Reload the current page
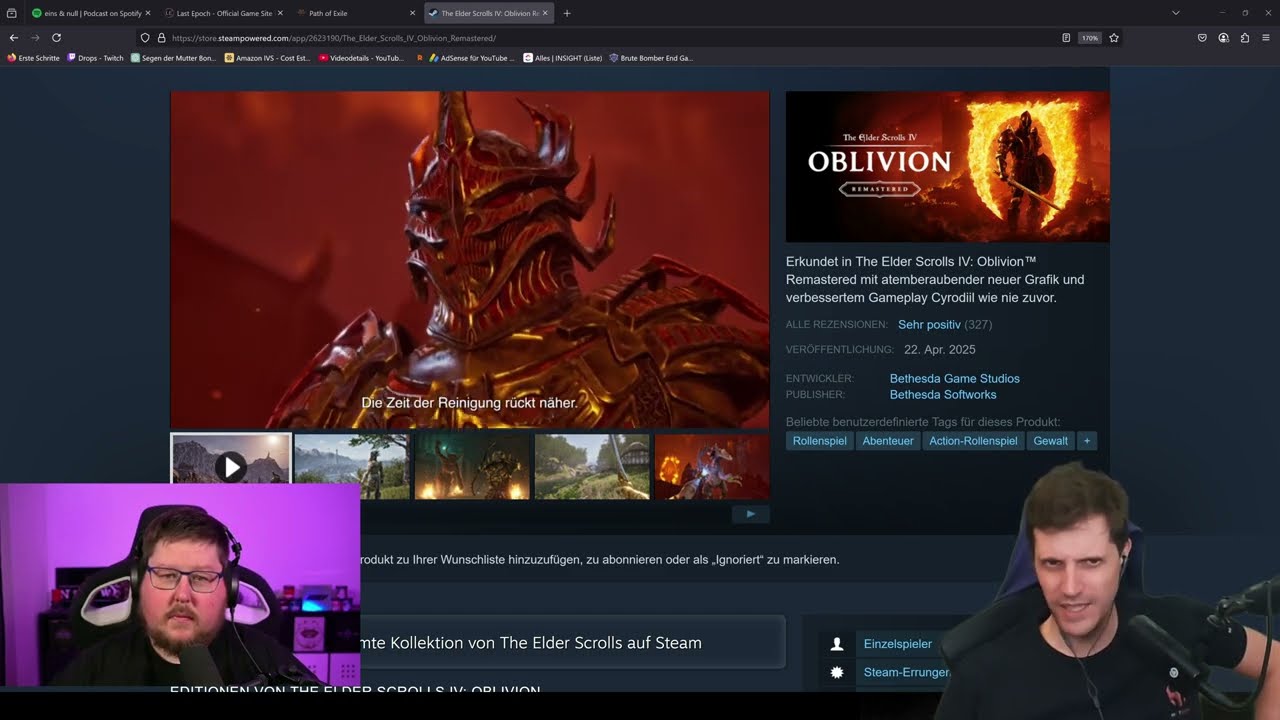Viewport: 1280px width, 720px height. coord(56,38)
